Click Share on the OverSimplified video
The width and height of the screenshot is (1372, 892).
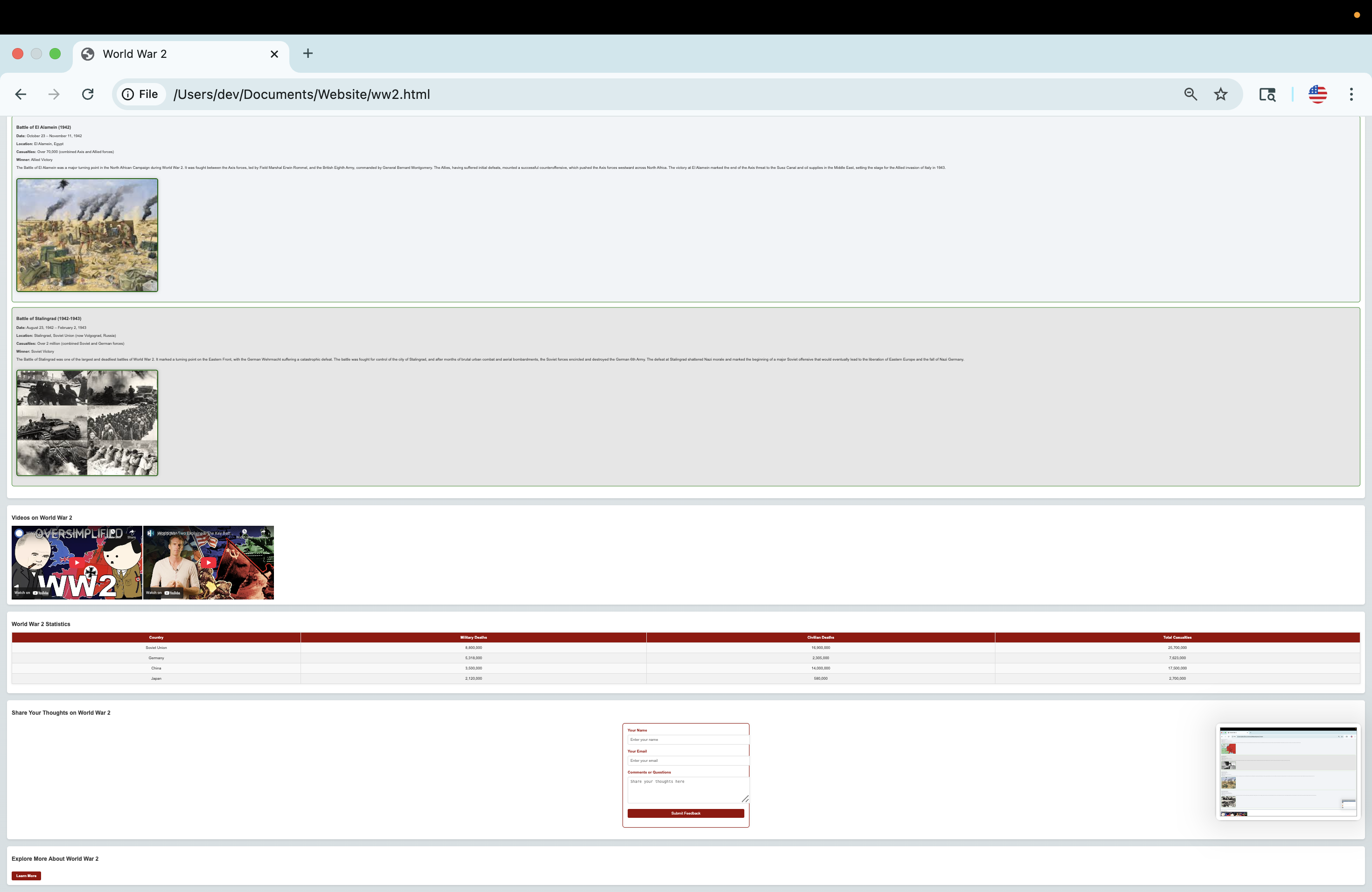132,534
